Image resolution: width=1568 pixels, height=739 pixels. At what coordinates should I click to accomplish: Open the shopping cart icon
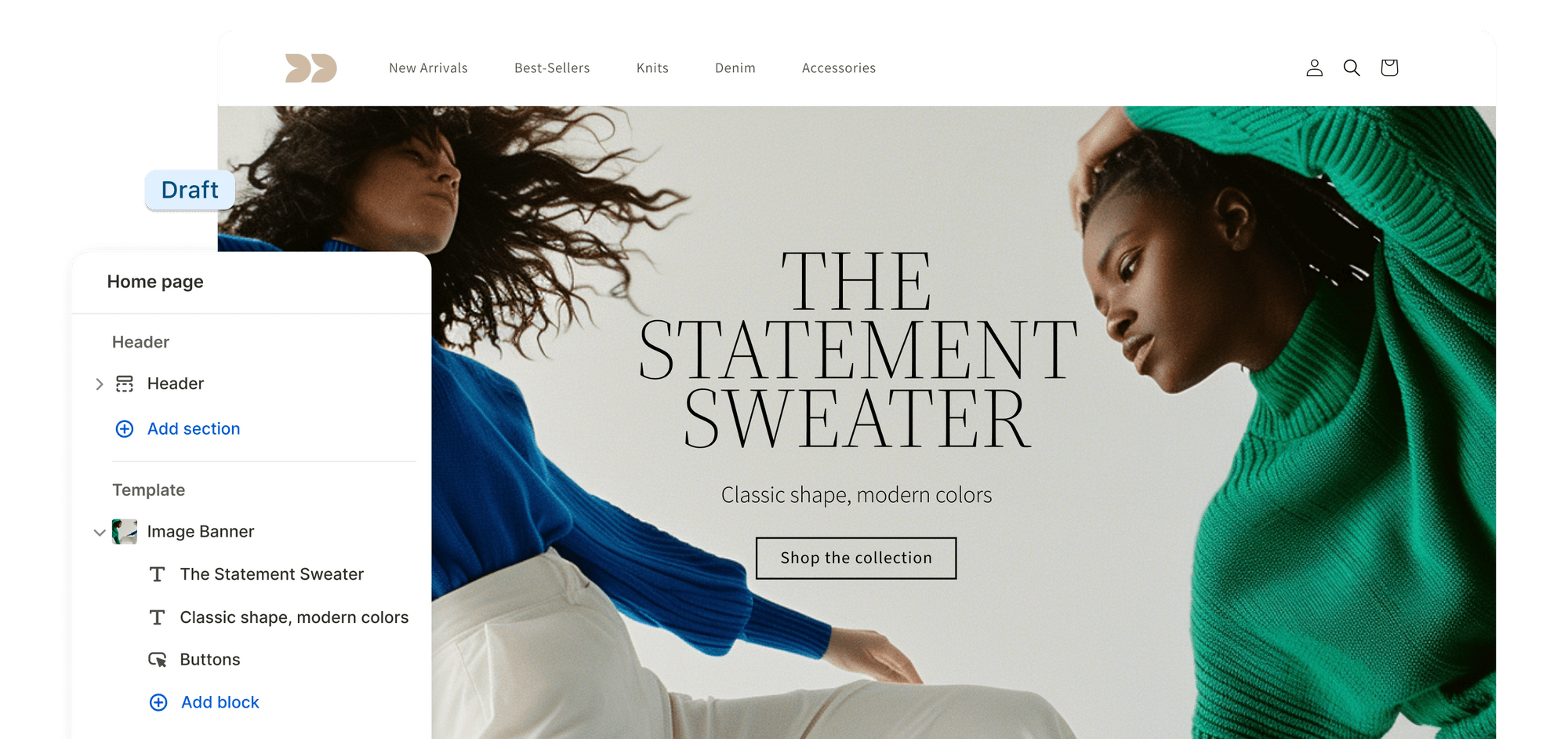(1389, 68)
